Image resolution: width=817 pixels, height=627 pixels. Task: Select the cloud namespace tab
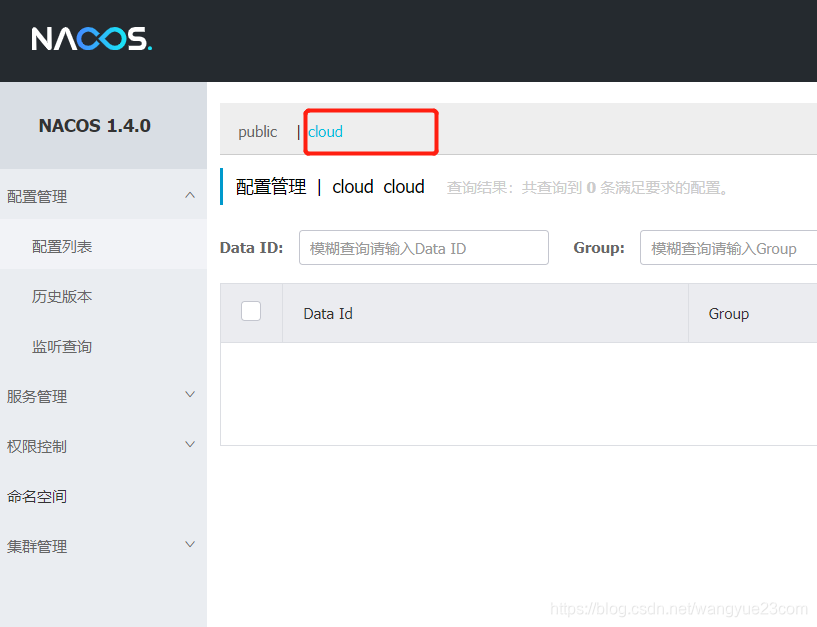click(x=325, y=132)
